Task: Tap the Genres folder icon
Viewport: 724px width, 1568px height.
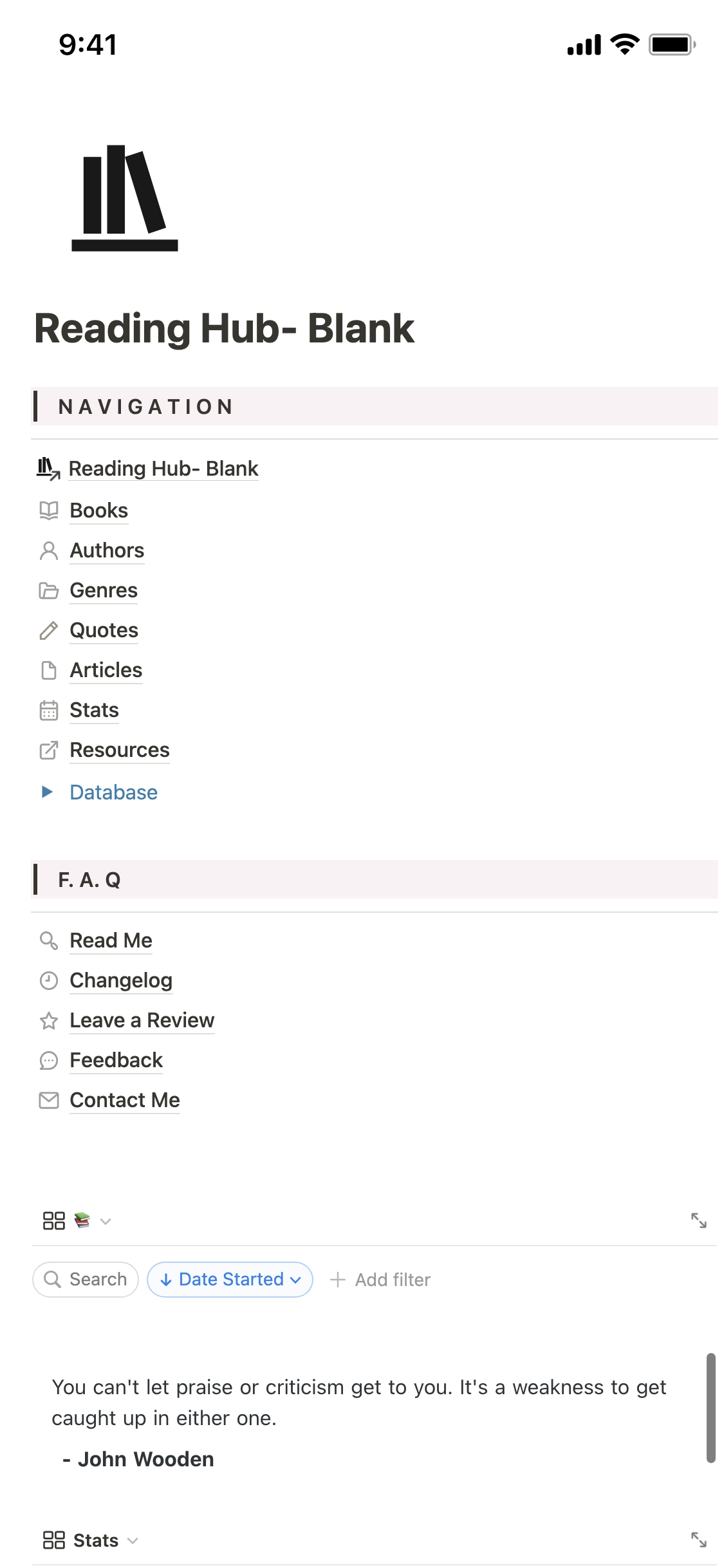Action: (x=49, y=590)
